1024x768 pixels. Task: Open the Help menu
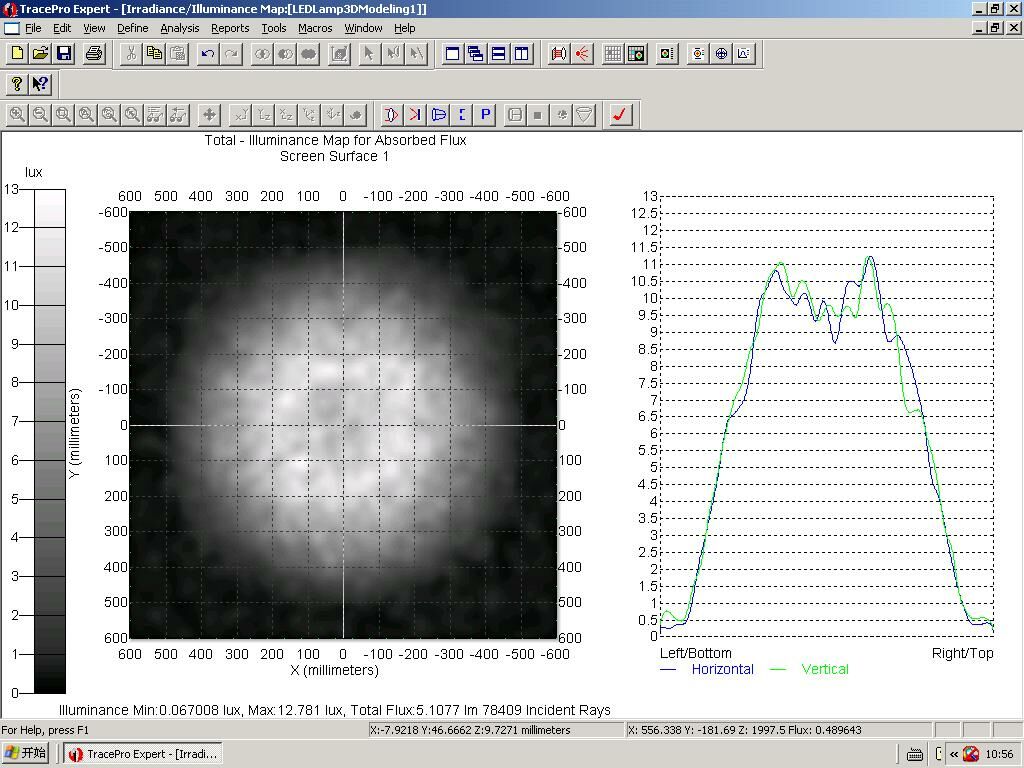[404, 28]
